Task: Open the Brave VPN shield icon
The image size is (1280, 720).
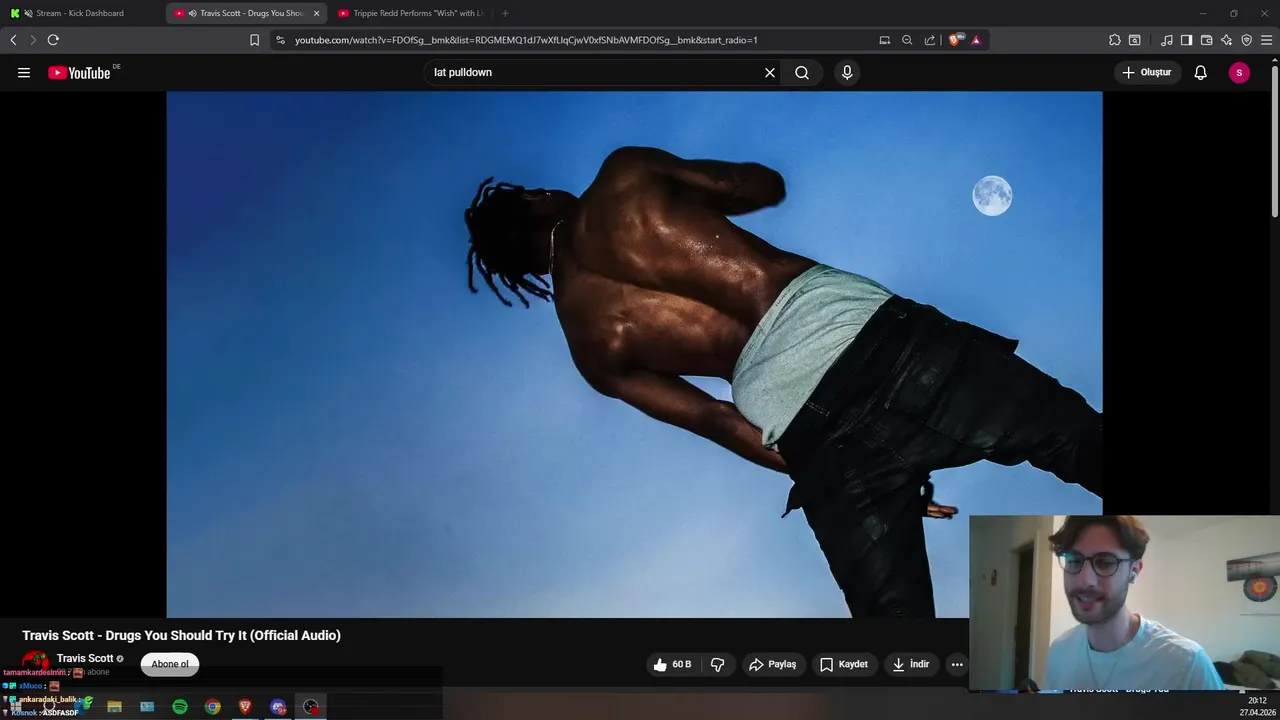Action: tap(1246, 40)
